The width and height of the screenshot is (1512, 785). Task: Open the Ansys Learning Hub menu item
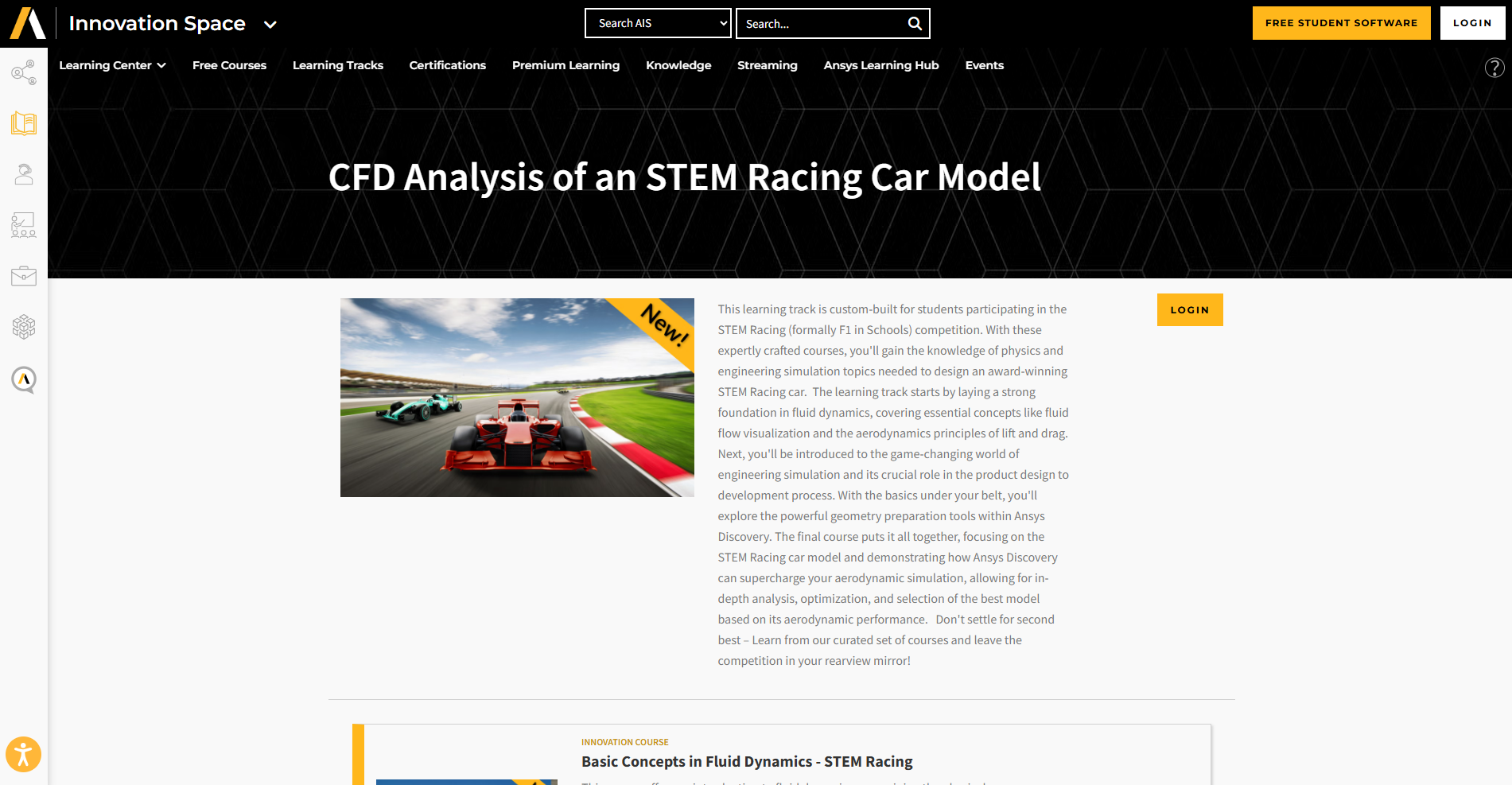click(x=881, y=65)
